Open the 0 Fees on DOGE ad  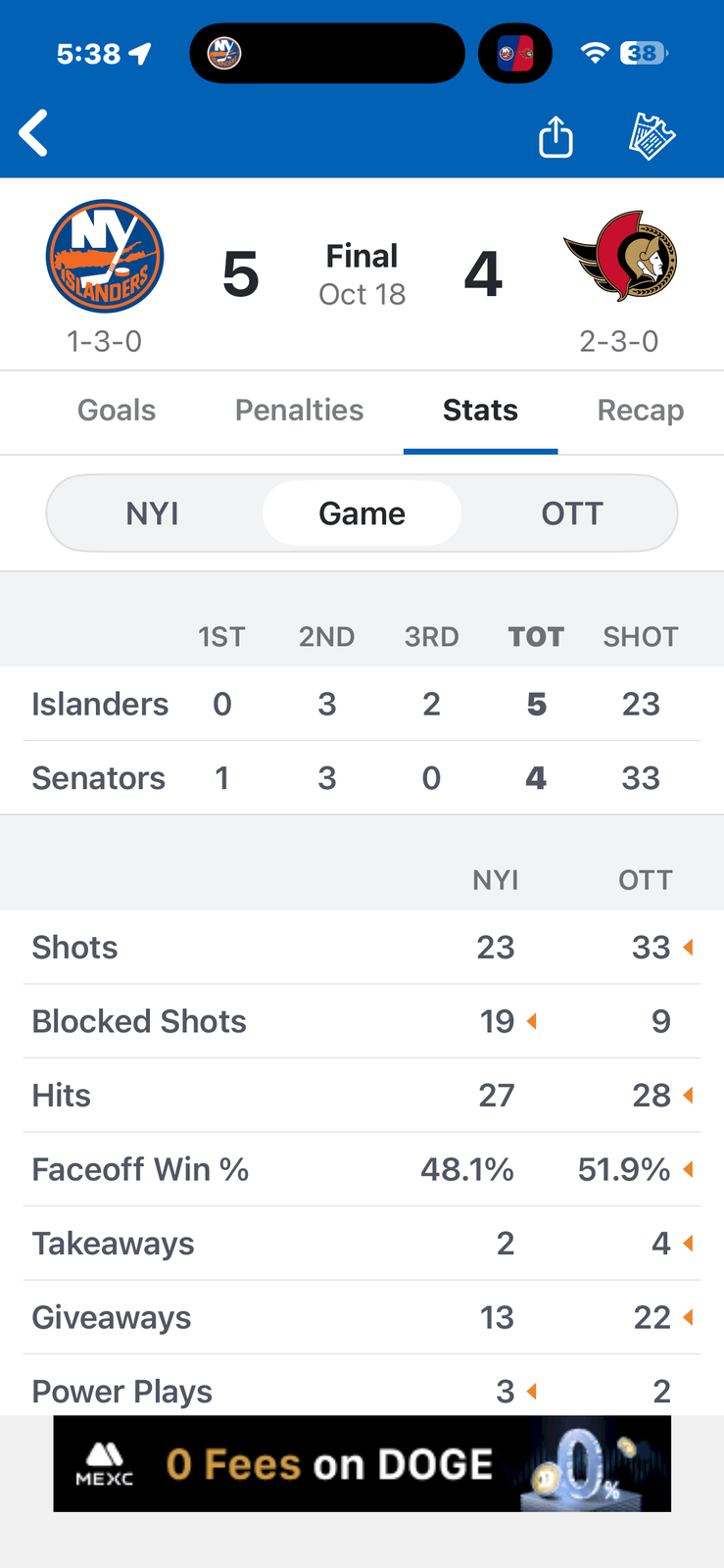pos(362,1463)
